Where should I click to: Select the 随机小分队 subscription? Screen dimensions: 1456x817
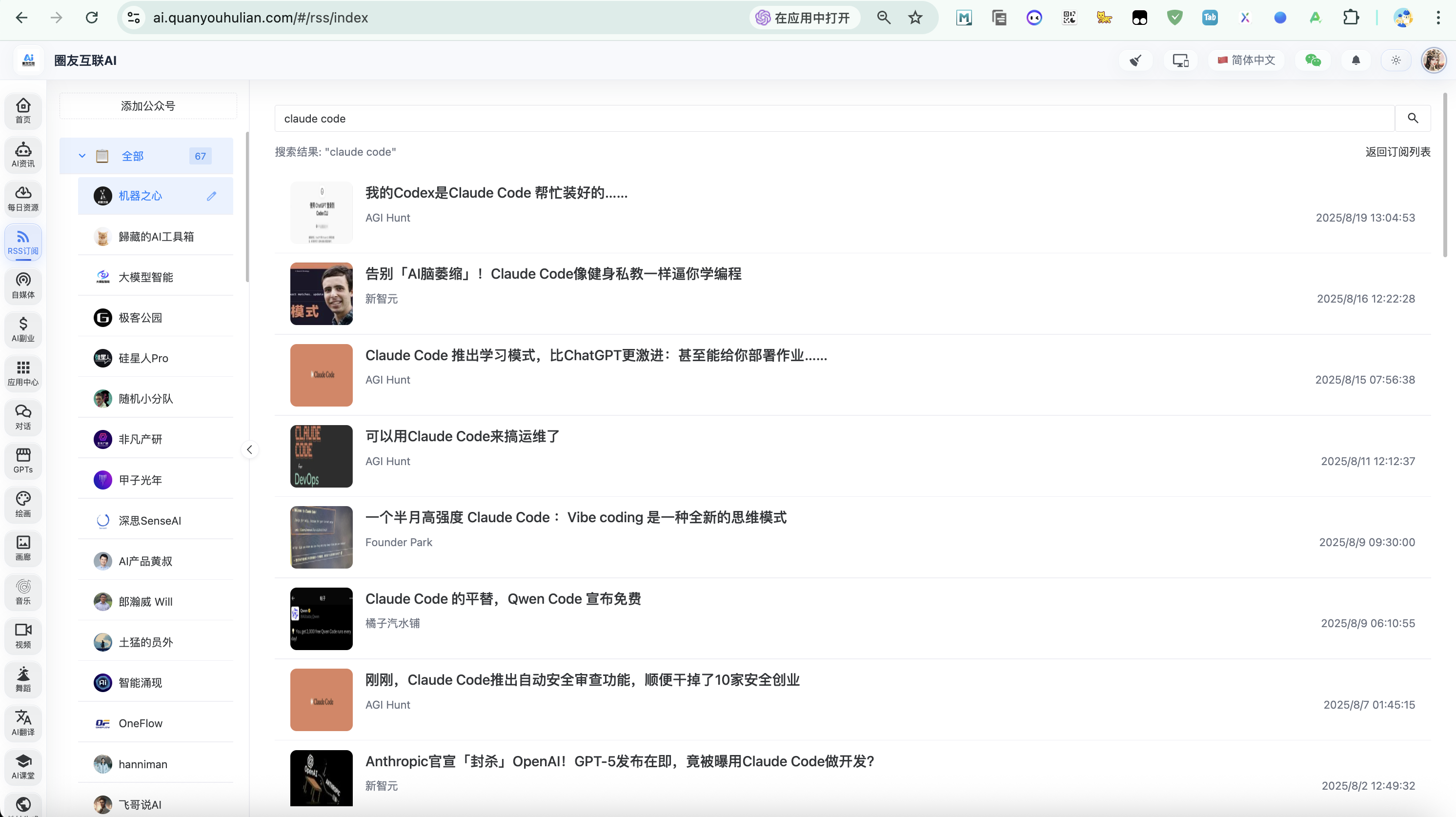click(x=156, y=399)
